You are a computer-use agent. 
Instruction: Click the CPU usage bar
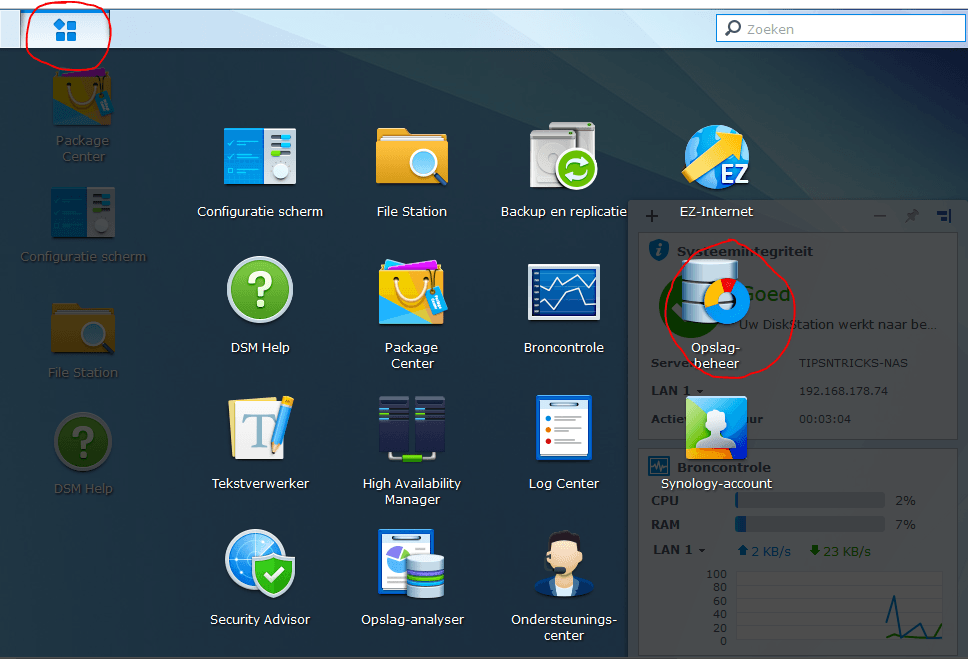pos(810,500)
